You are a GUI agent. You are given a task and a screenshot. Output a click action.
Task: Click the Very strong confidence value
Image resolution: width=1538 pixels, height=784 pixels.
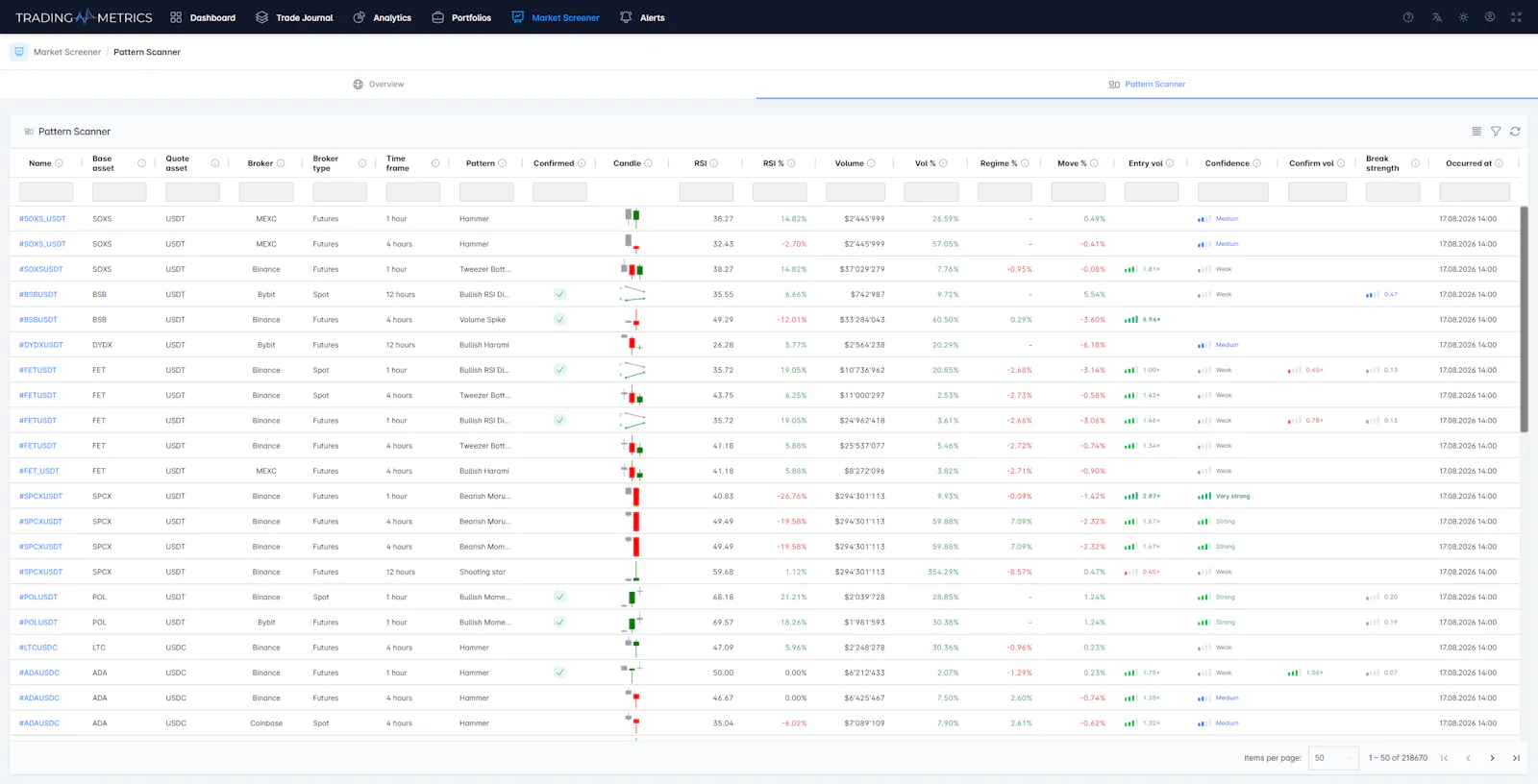1232,497
